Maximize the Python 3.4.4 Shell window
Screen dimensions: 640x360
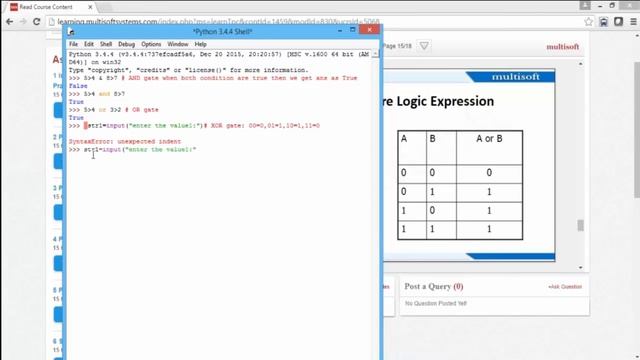(353, 30)
